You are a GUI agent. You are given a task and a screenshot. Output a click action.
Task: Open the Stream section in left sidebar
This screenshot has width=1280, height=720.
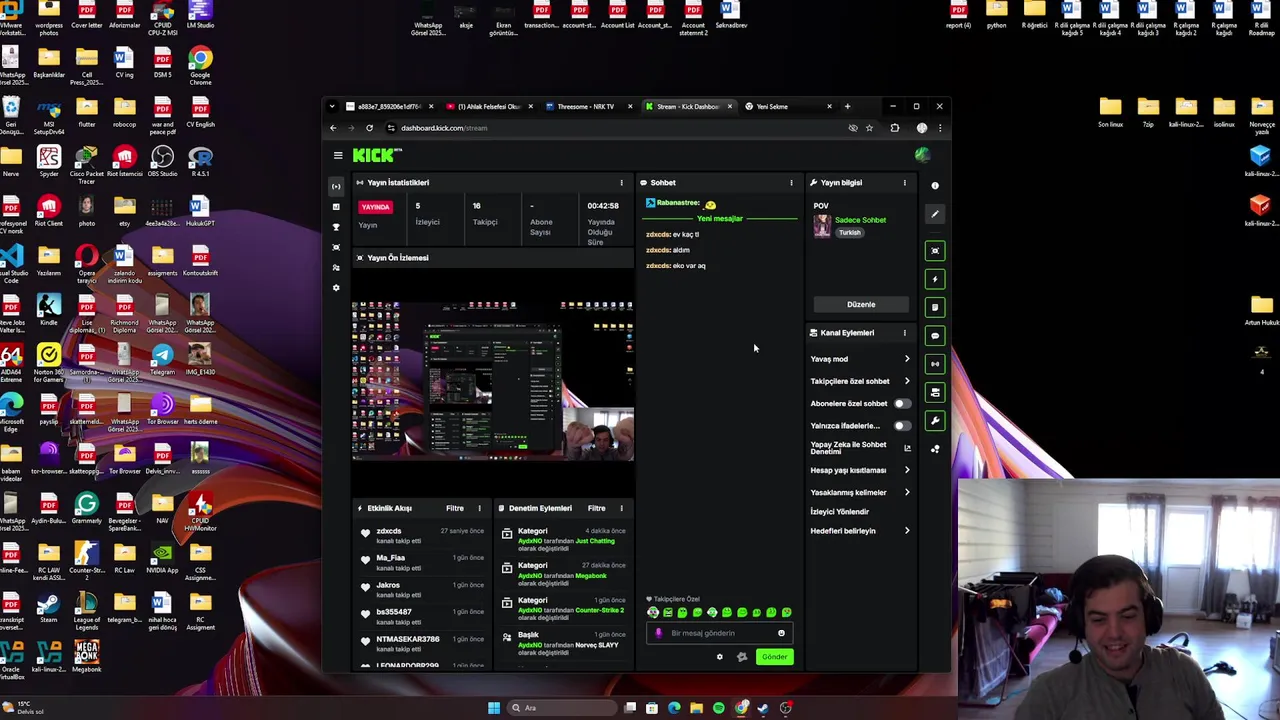click(x=336, y=186)
